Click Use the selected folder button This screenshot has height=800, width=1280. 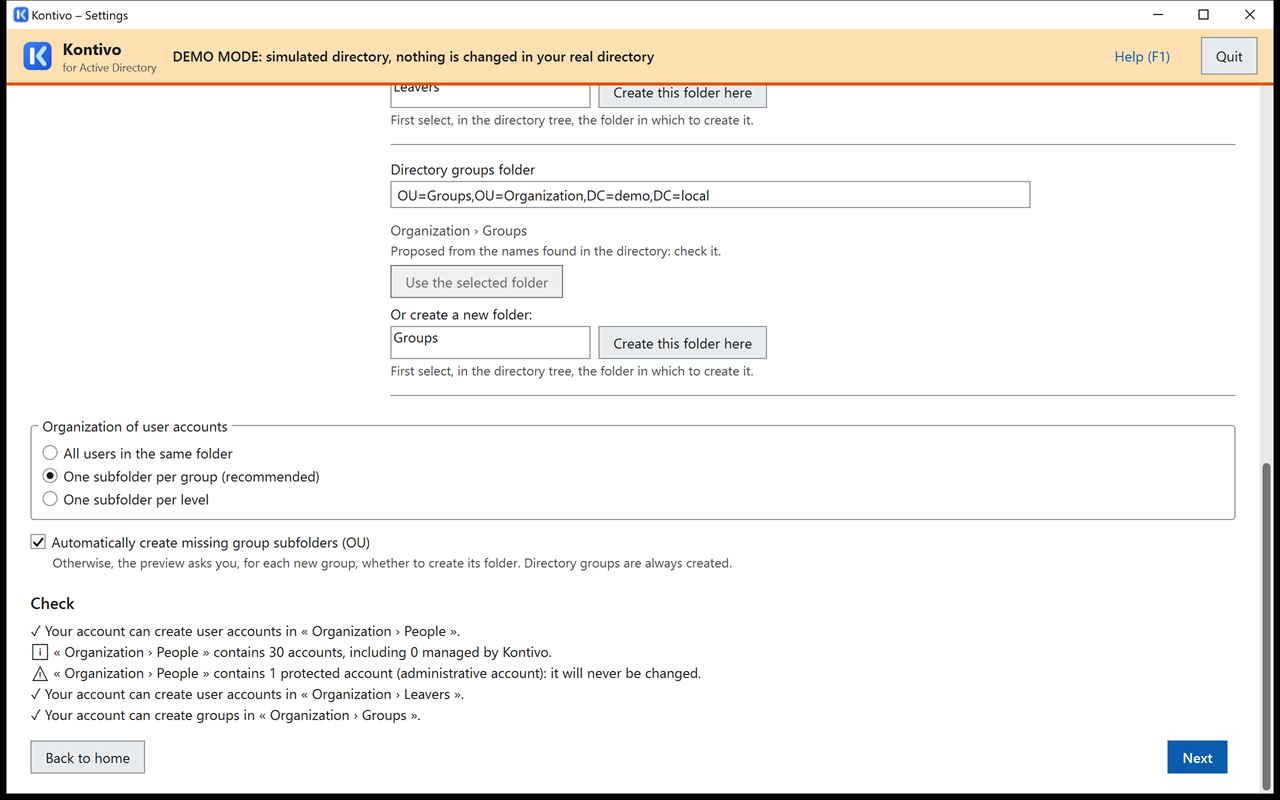coord(477,282)
